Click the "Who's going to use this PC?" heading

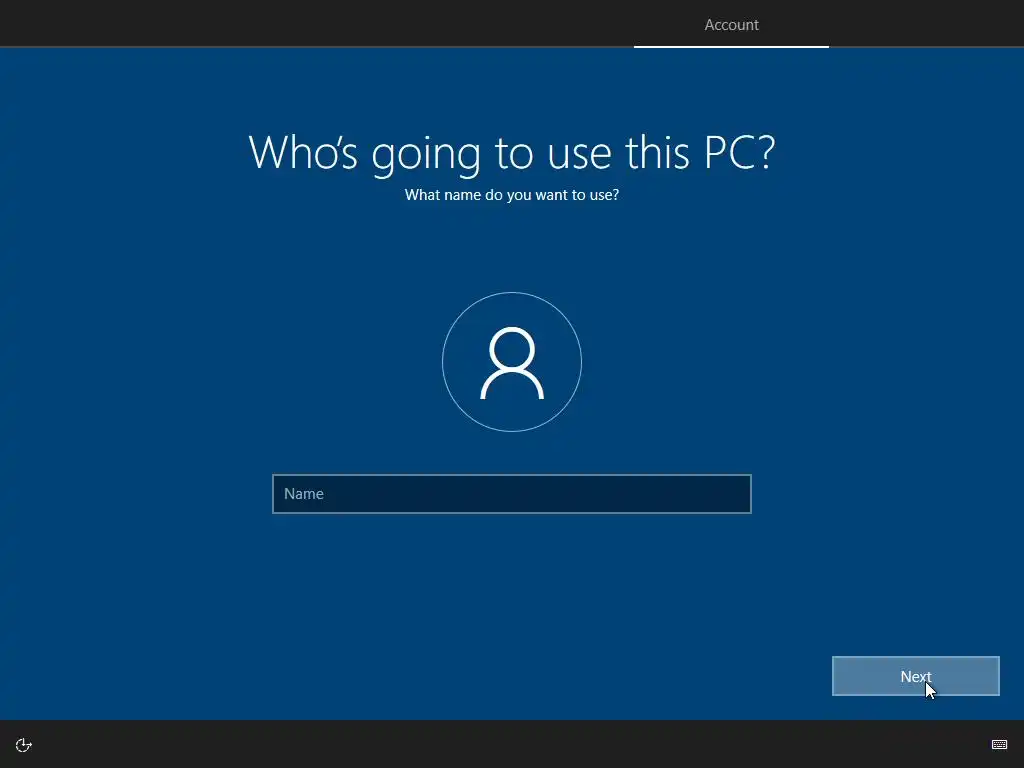(512, 153)
